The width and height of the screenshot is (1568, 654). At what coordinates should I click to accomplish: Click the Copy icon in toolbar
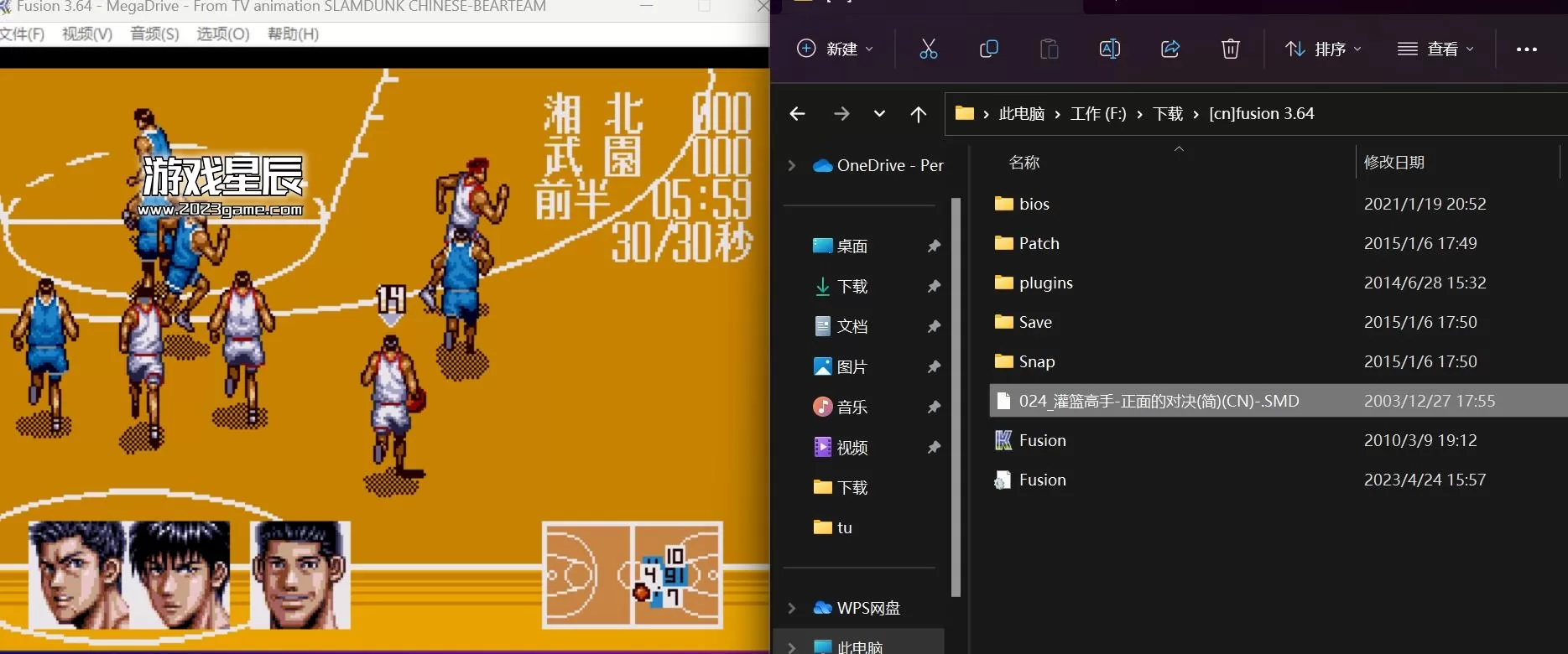pos(988,49)
